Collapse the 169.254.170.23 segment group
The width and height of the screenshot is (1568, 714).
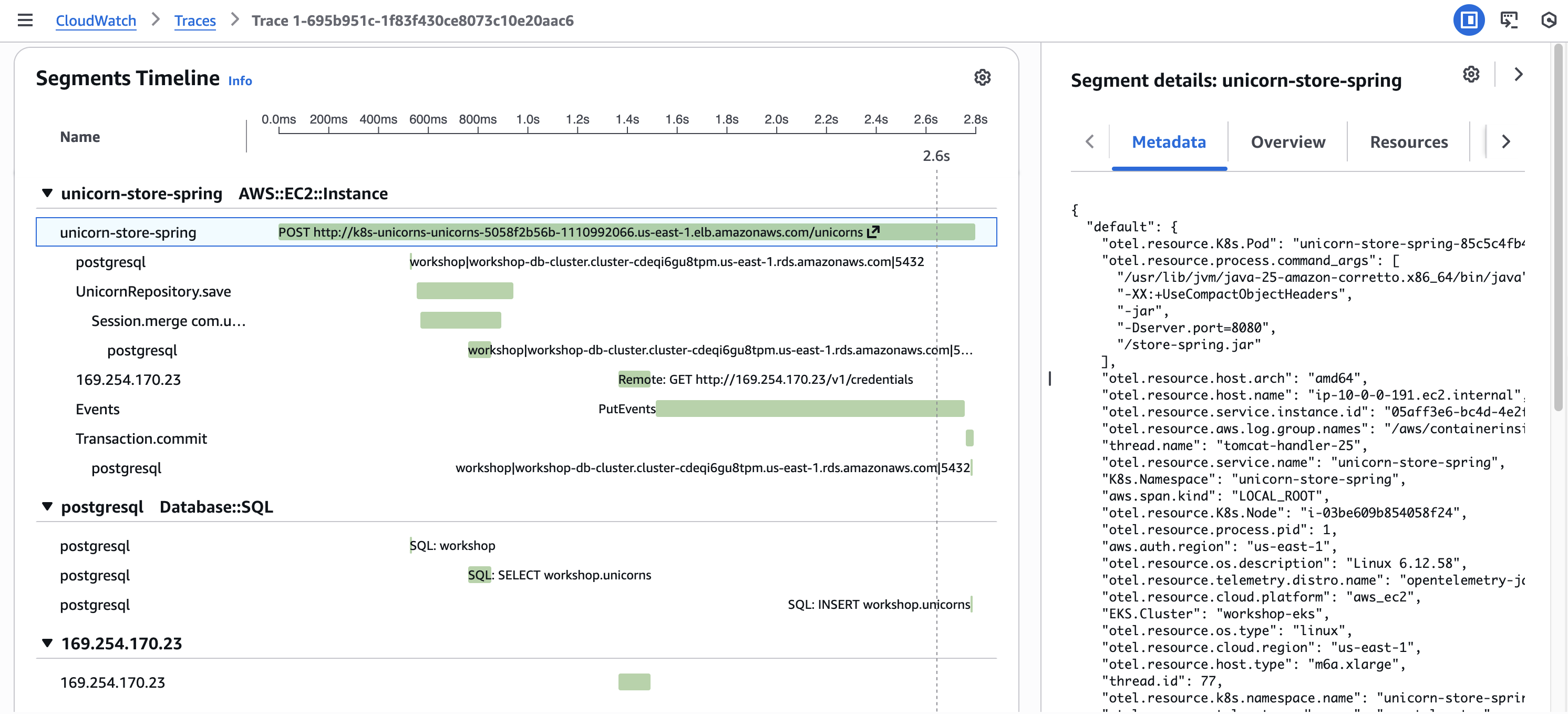(x=47, y=642)
